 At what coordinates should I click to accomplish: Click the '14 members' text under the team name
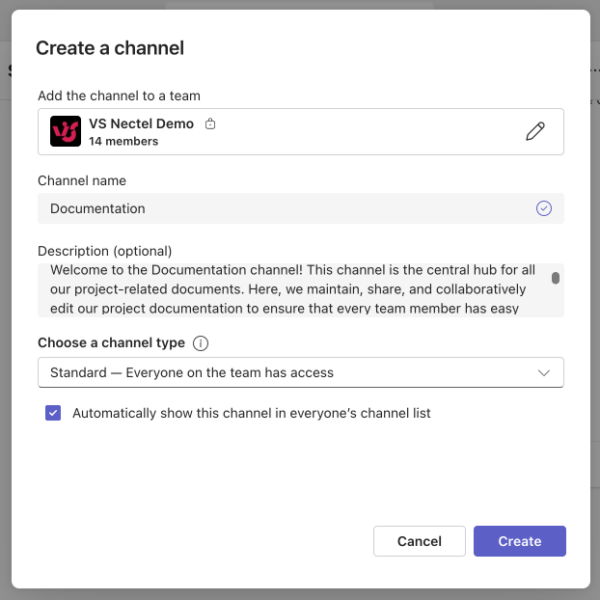[x=123, y=141]
